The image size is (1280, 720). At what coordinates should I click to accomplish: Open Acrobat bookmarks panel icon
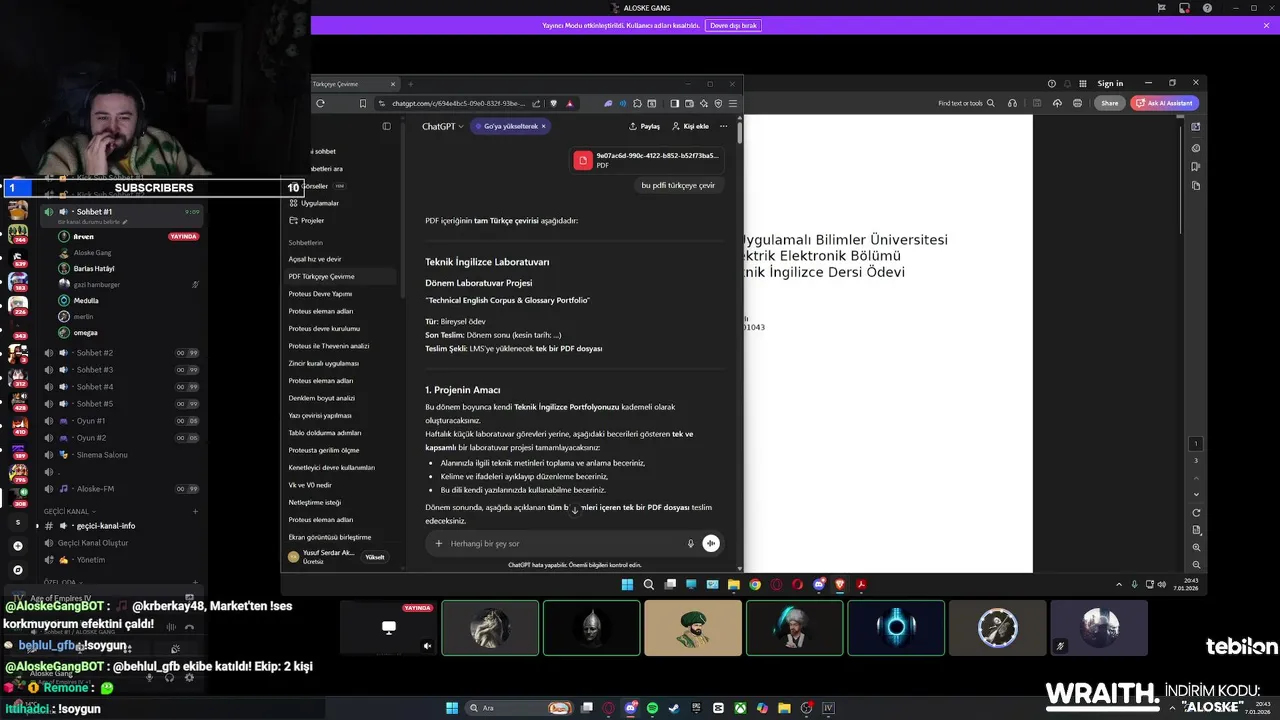tap(1196, 167)
